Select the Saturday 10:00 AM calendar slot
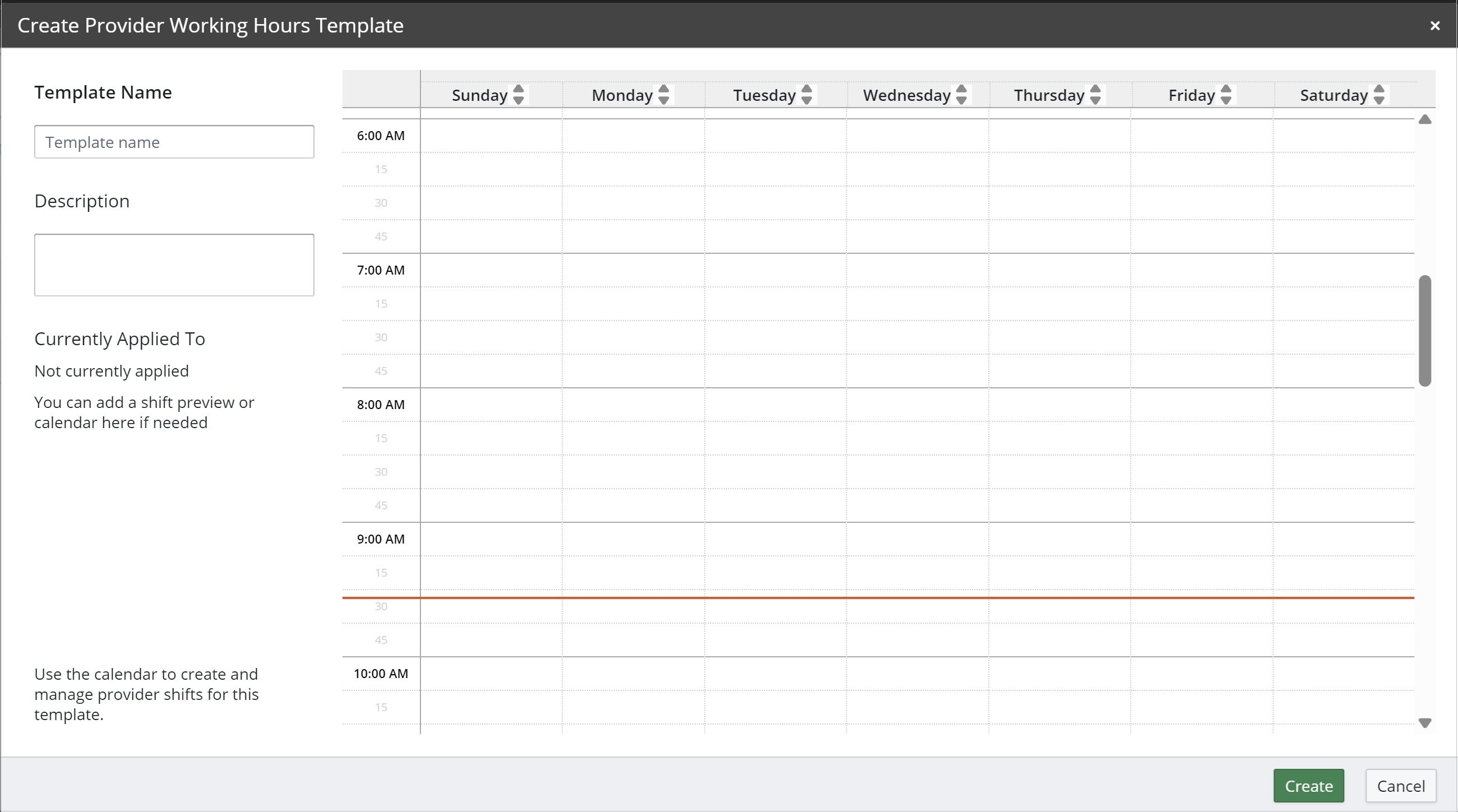This screenshot has height=812, width=1458. (x=1344, y=674)
